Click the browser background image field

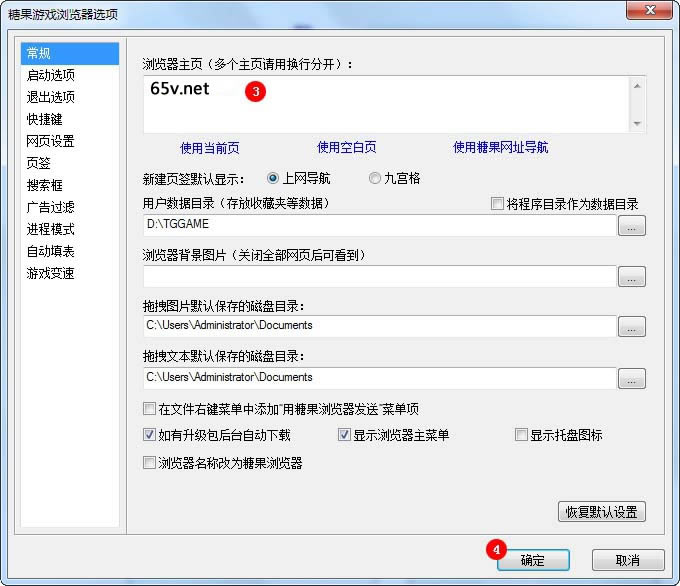click(x=380, y=276)
